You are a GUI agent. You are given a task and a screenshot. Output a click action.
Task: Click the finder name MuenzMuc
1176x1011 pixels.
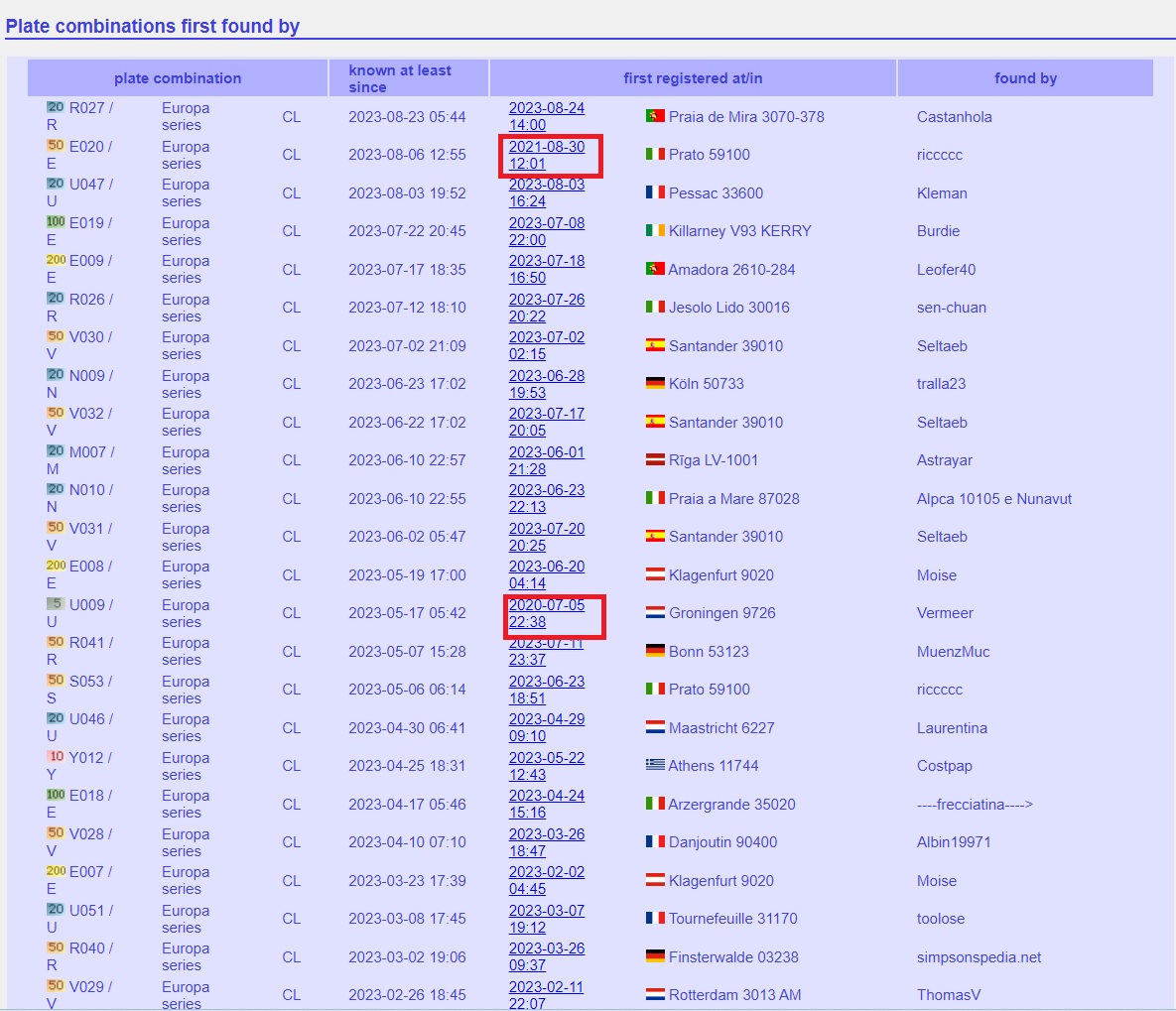(954, 652)
